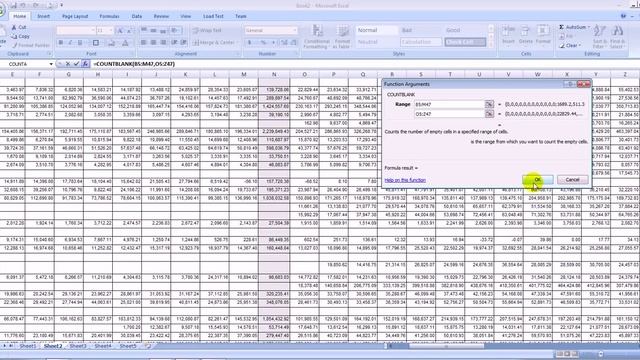This screenshot has width=640, height=360.
Task: Switch to the Insert ribbon tab
Action: pyautogui.click(x=44, y=16)
